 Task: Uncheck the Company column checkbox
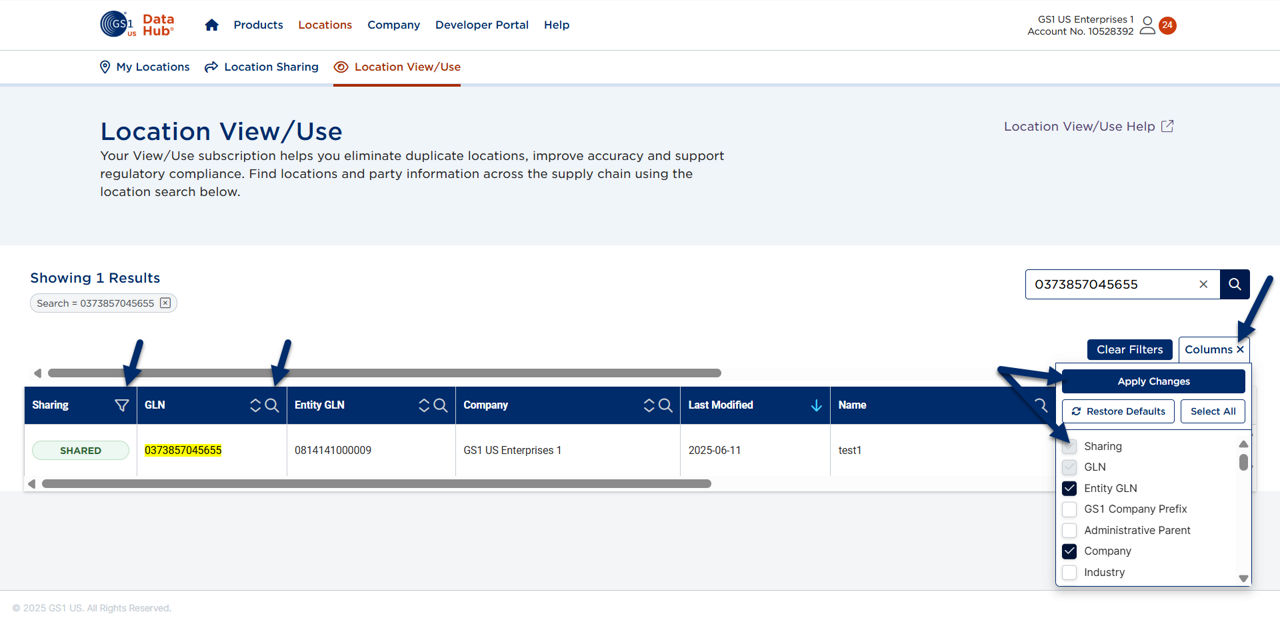click(1069, 551)
